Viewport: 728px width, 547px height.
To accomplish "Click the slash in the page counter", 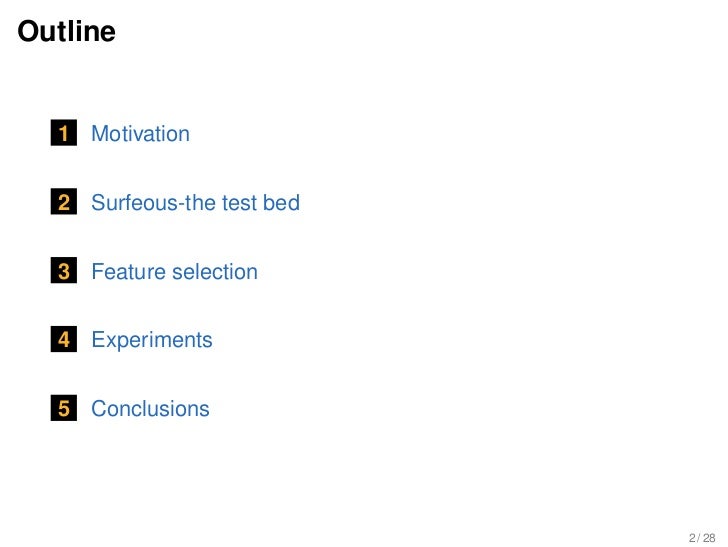I will coord(698,537).
